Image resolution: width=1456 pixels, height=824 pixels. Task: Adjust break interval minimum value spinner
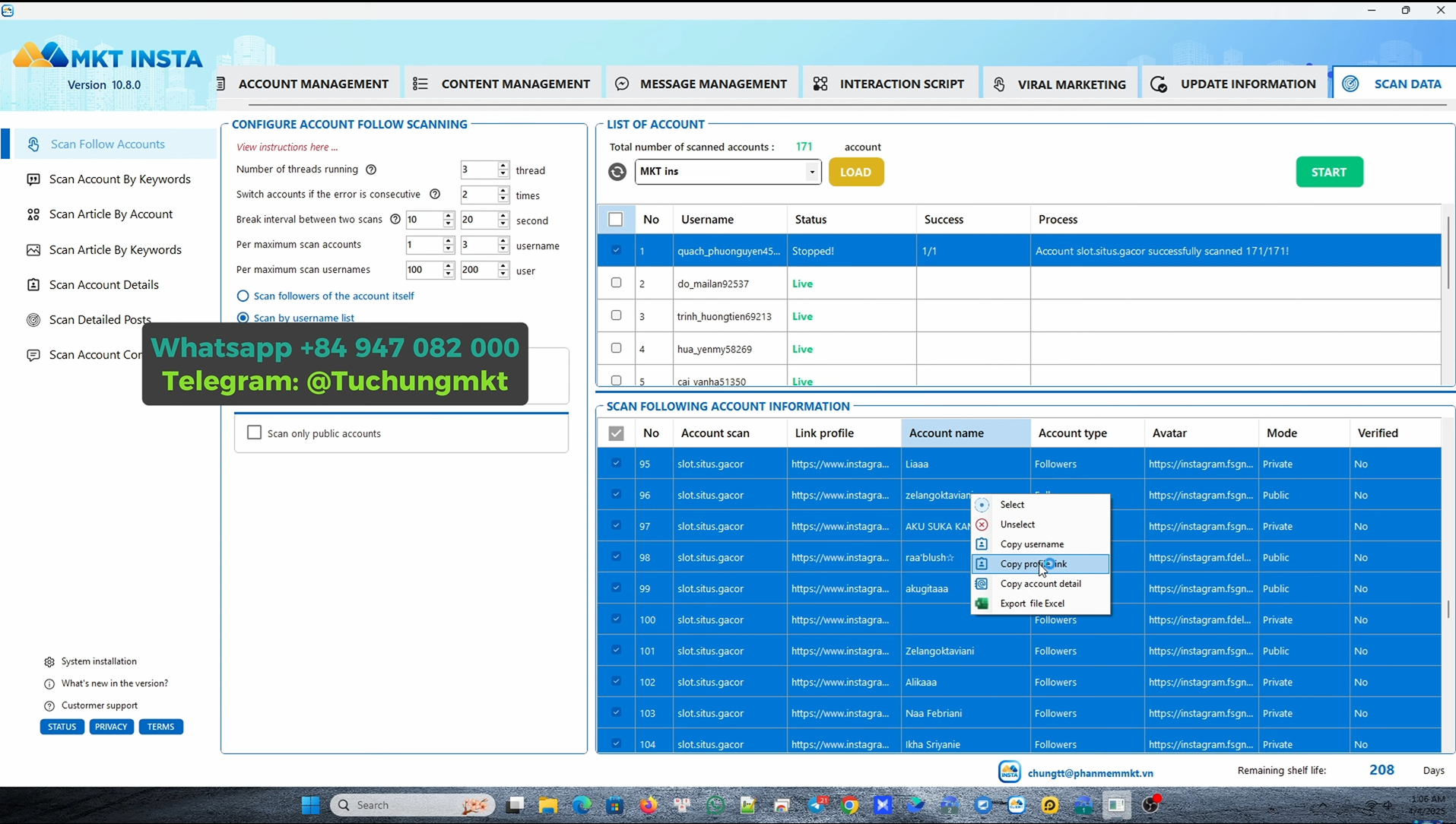pyautogui.click(x=448, y=220)
